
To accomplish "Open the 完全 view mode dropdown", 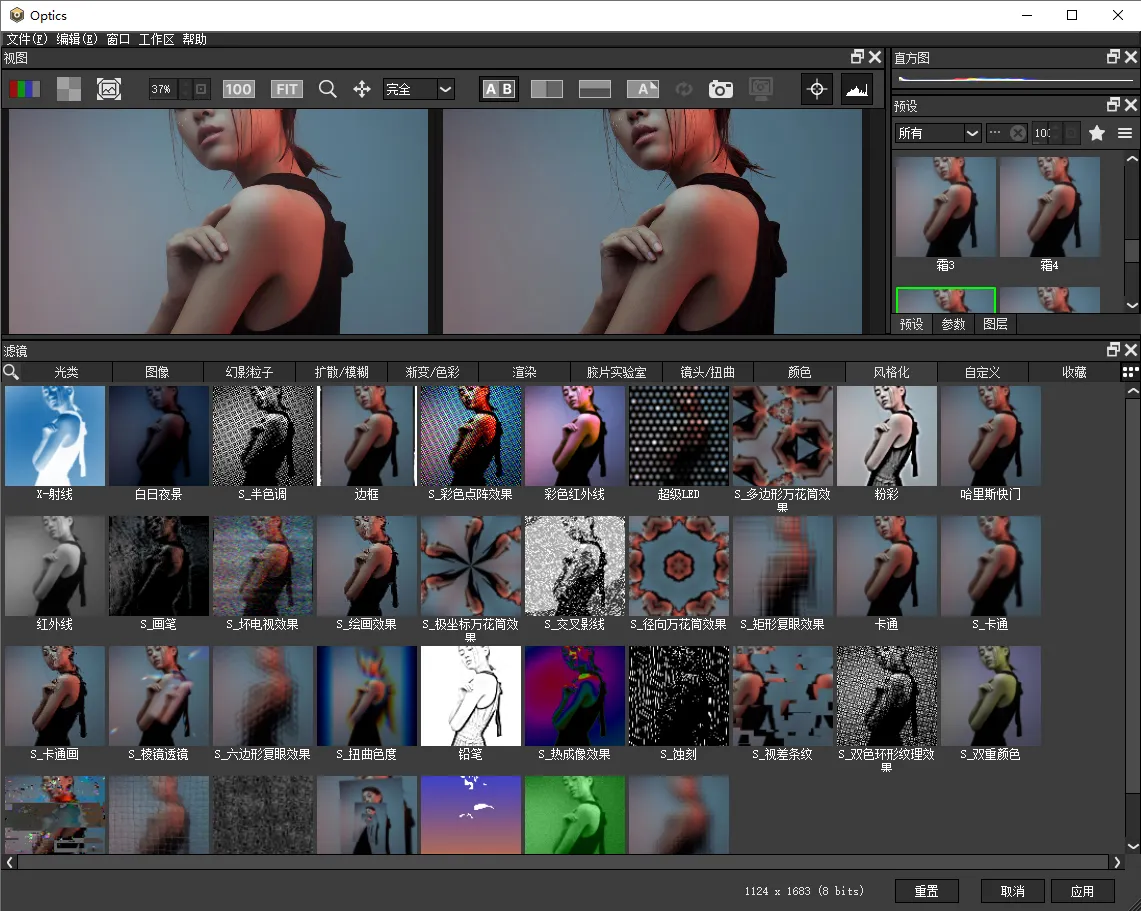I will pos(419,89).
